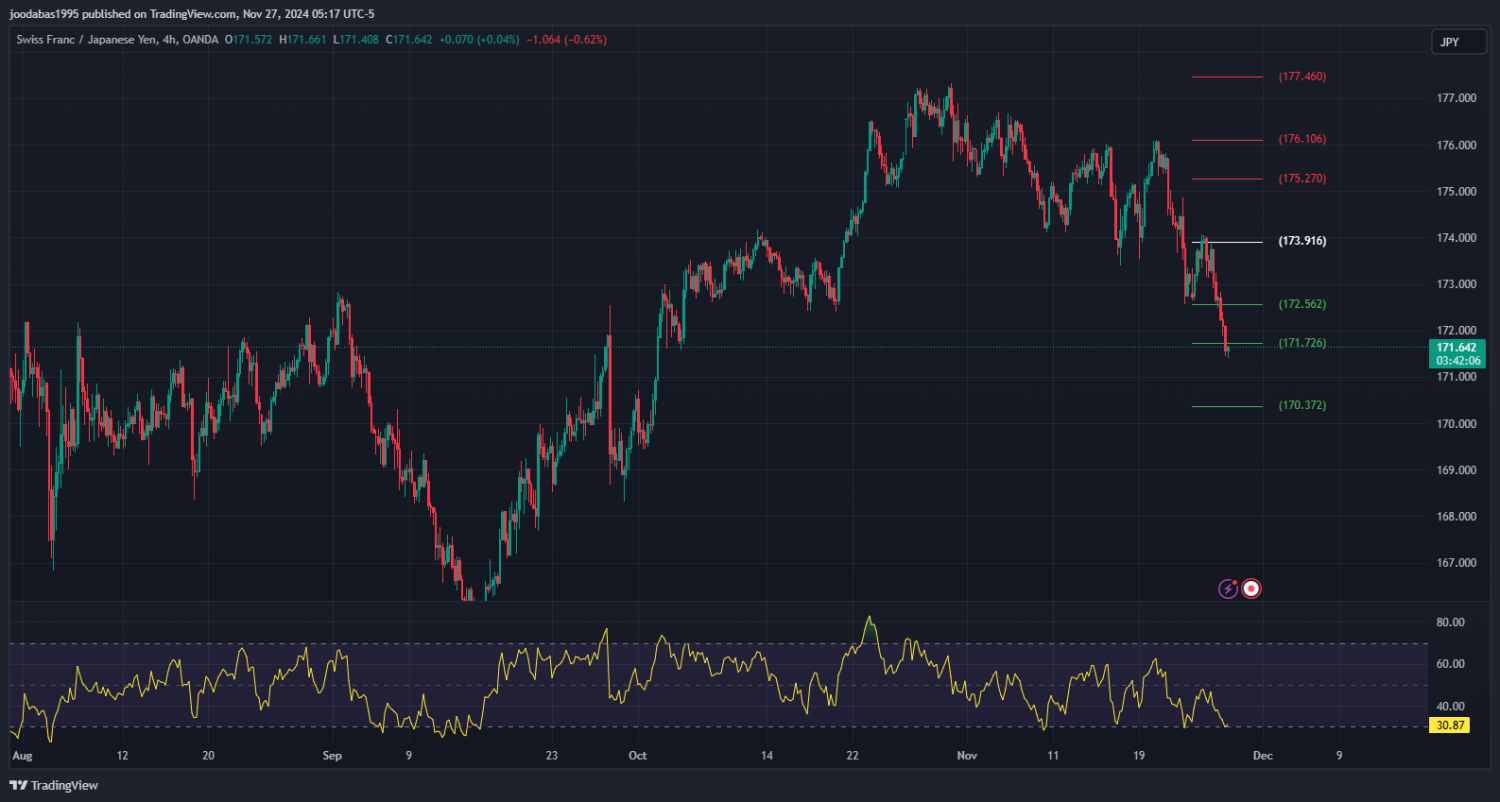Click the TradingView logo in bottom corner
This screenshot has width=1500, height=802.
pos(54,785)
